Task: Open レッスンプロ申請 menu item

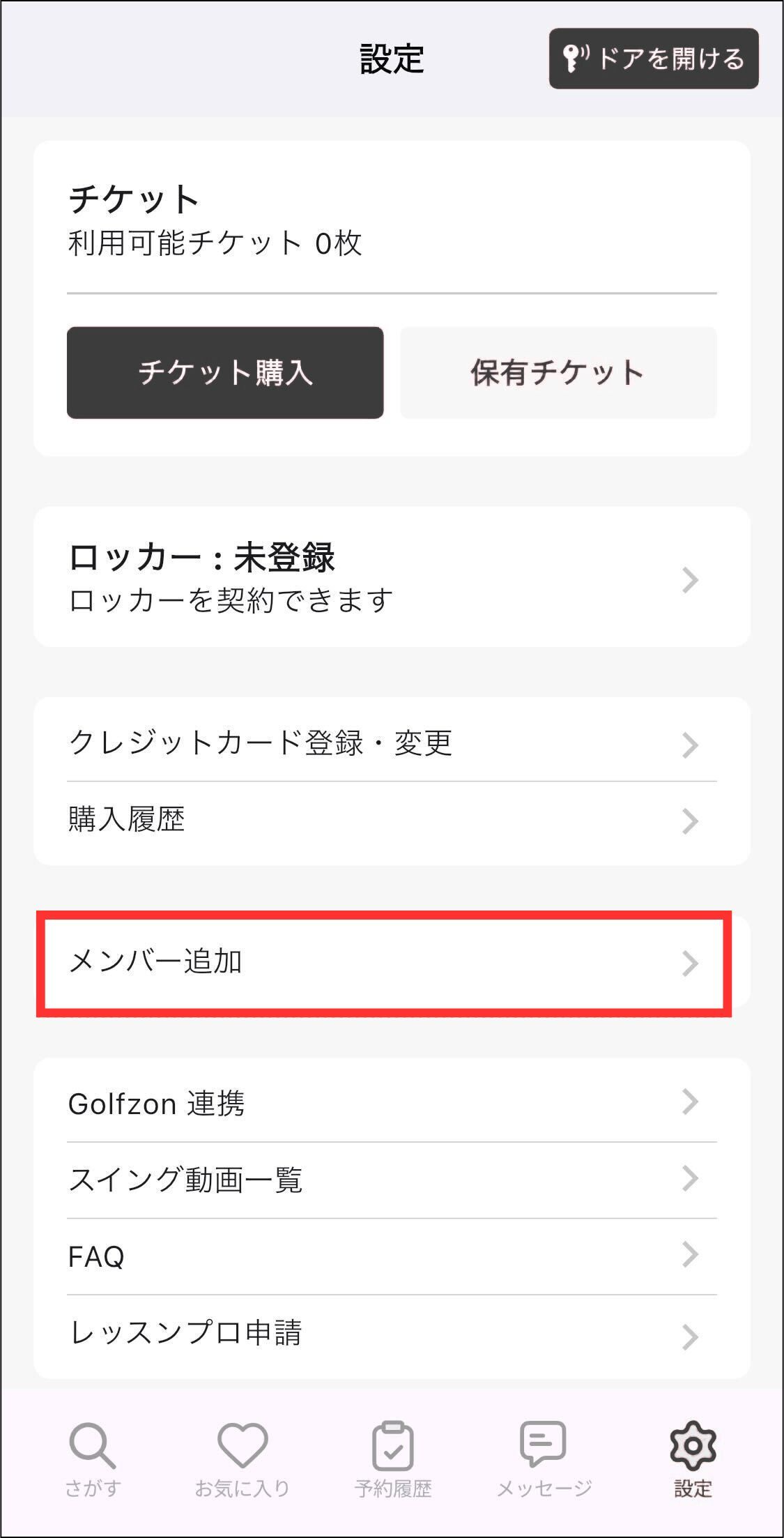Action: coord(185,1332)
